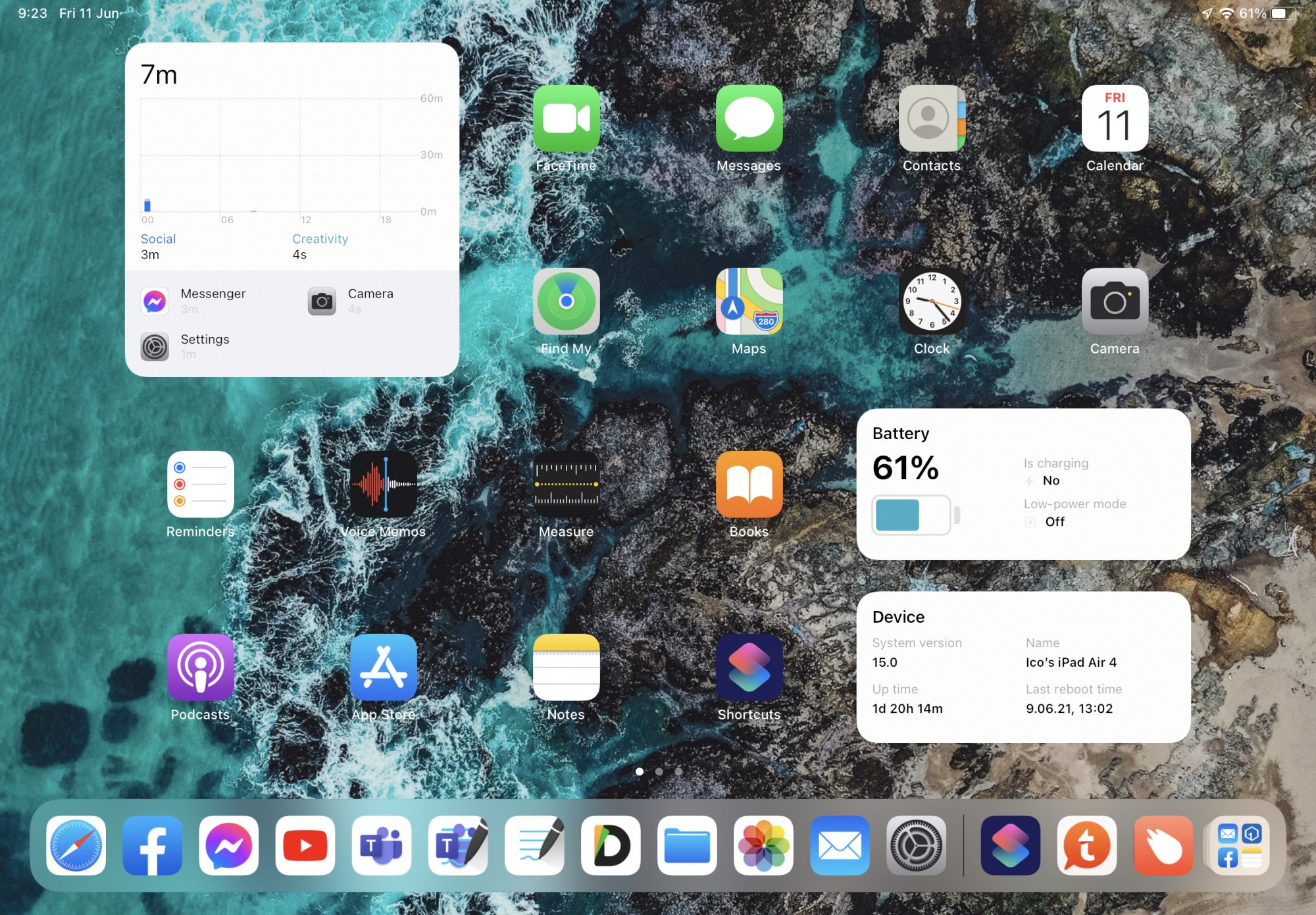The width and height of the screenshot is (1316, 915).
Task: Go to the third home screen page dot
Action: (678, 771)
